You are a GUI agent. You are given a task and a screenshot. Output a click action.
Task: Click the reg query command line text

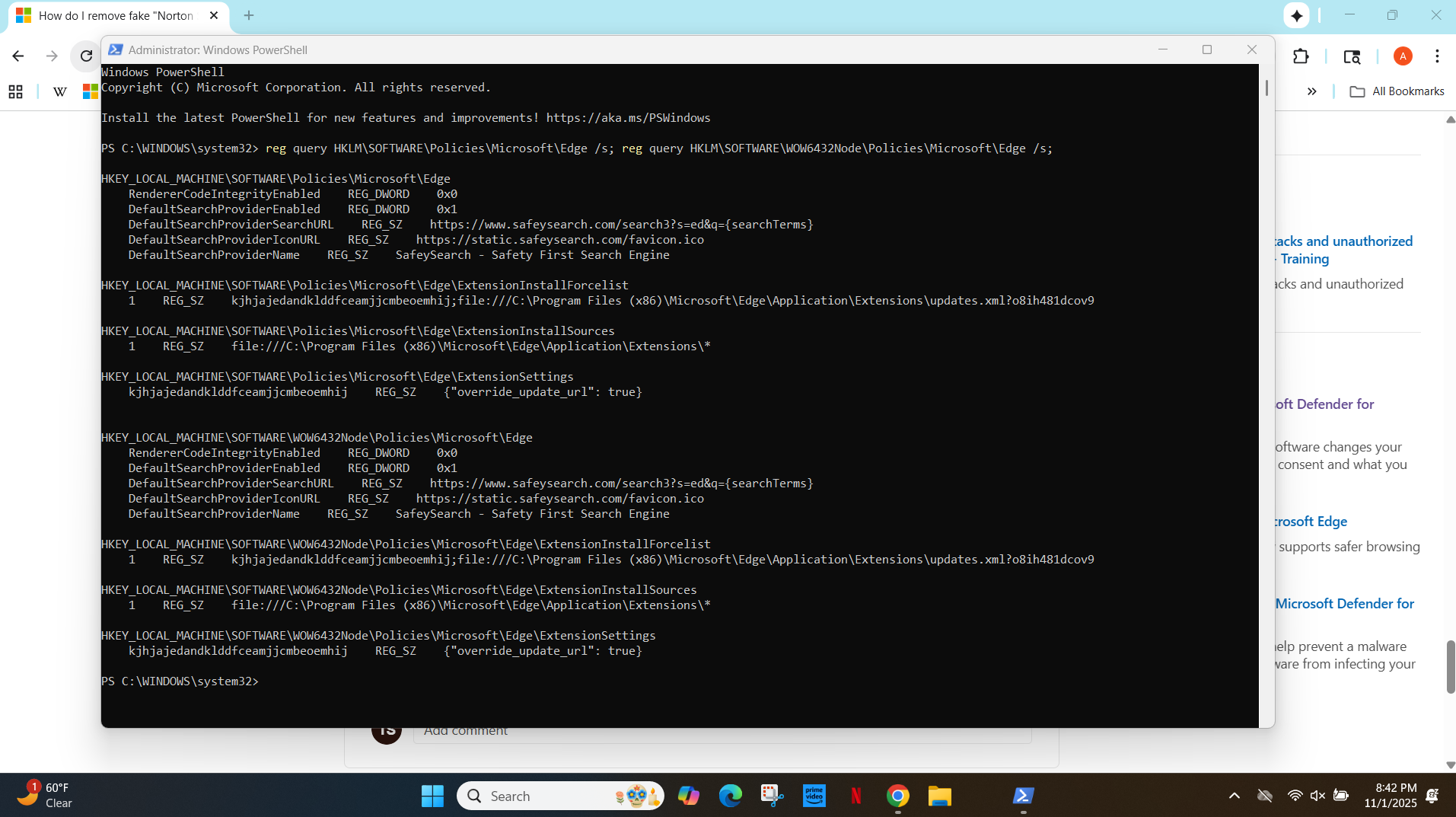(x=659, y=148)
